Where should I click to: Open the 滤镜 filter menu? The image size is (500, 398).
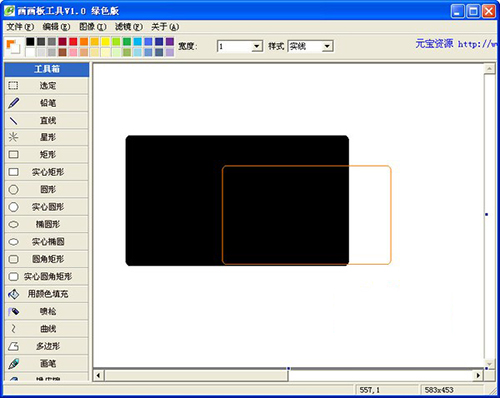coord(129,27)
